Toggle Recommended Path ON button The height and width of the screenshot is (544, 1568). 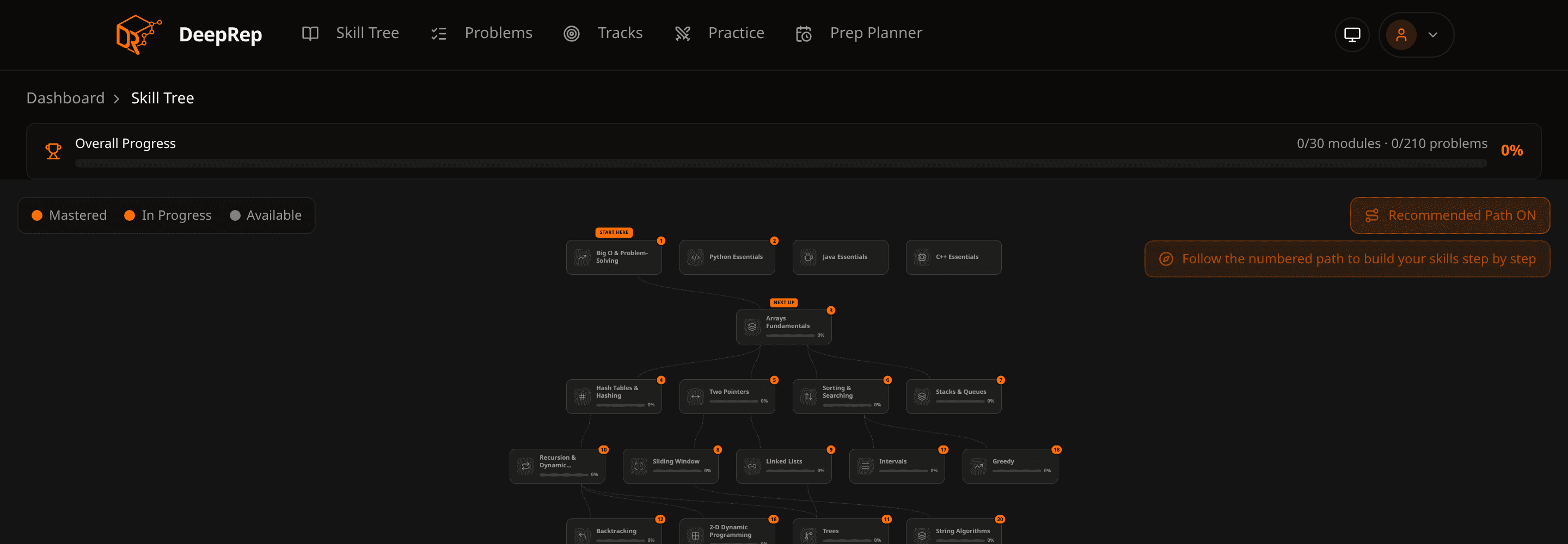(1450, 215)
